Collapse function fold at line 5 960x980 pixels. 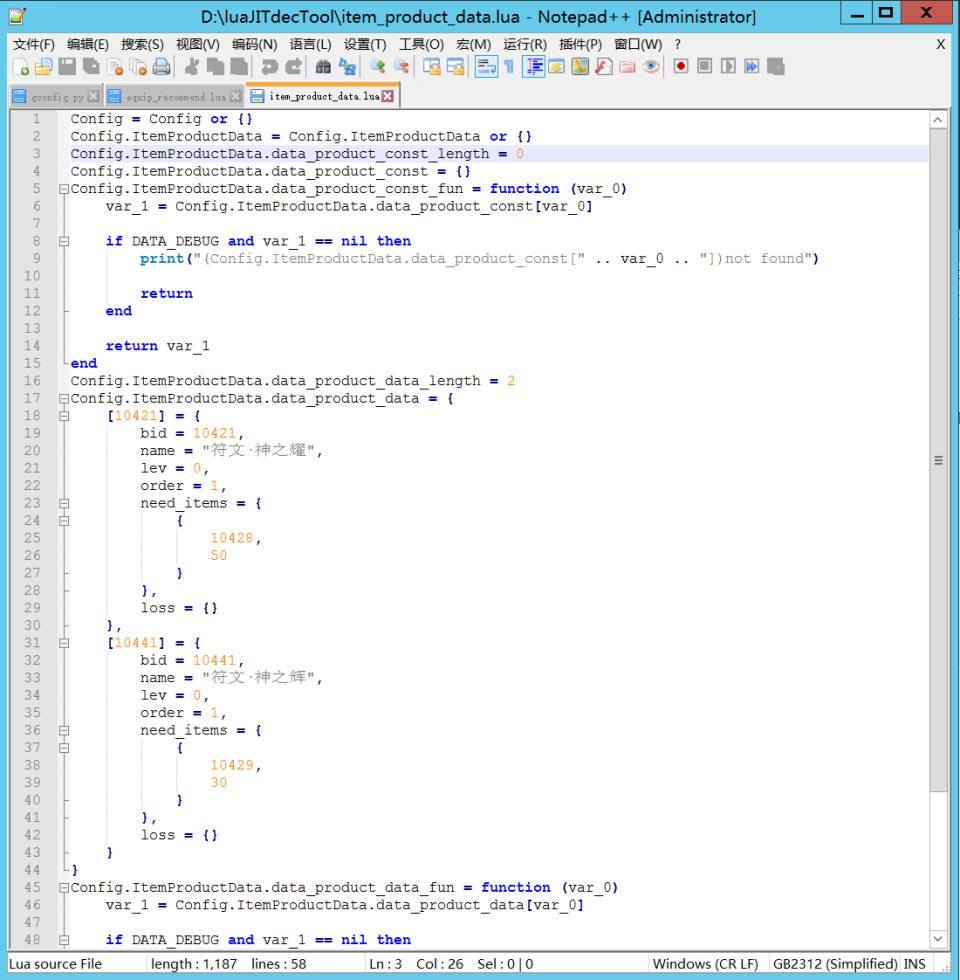click(64, 189)
